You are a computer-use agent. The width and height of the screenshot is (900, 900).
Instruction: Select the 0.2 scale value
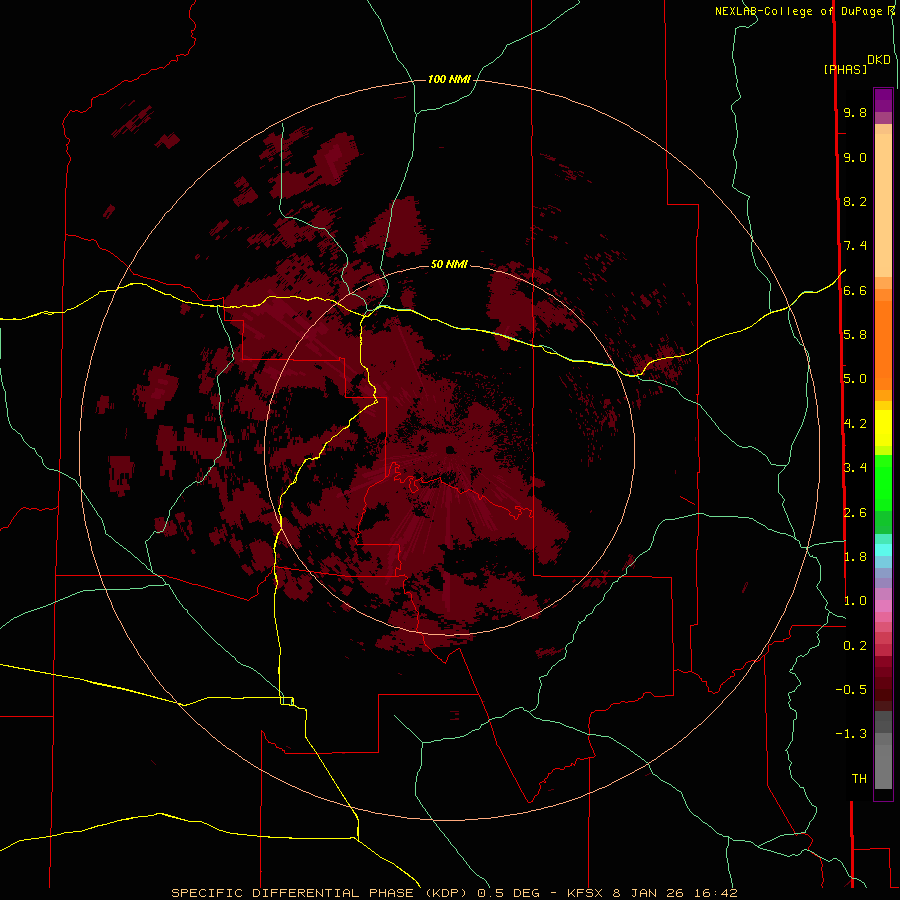(855, 646)
